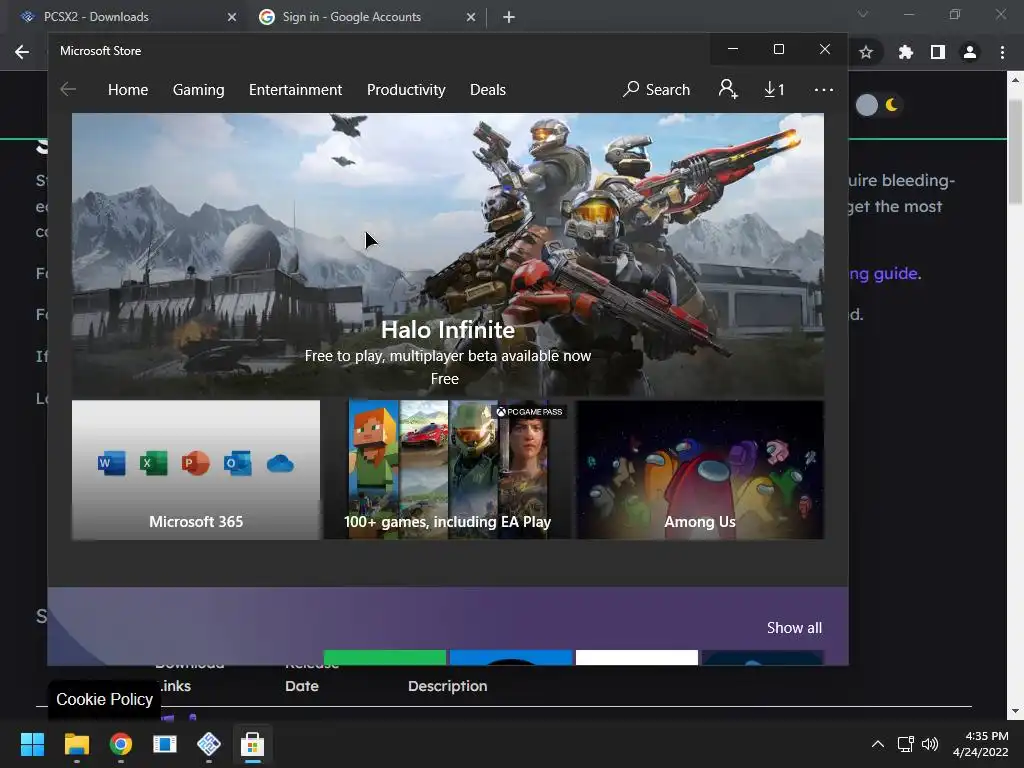Screen dimensions: 1024x768
Task: Click Search in Microsoft Store
Action: [x=656, y=89]
